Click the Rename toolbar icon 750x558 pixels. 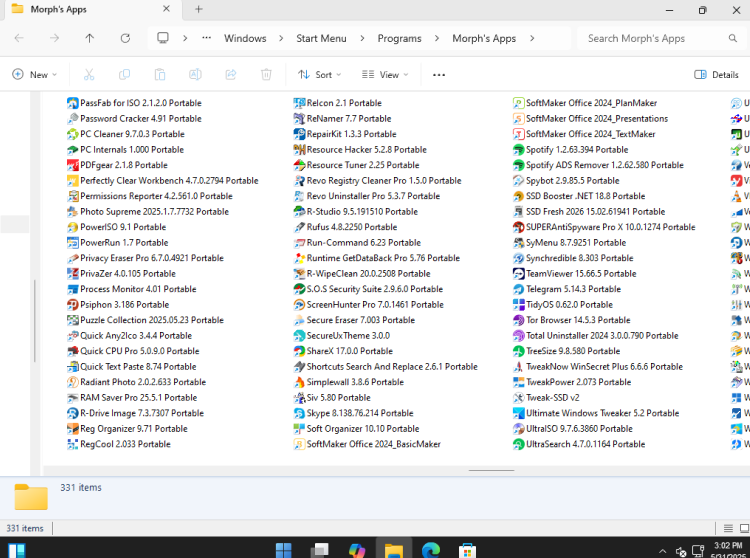pyautogui.click(x=195, y=75)
